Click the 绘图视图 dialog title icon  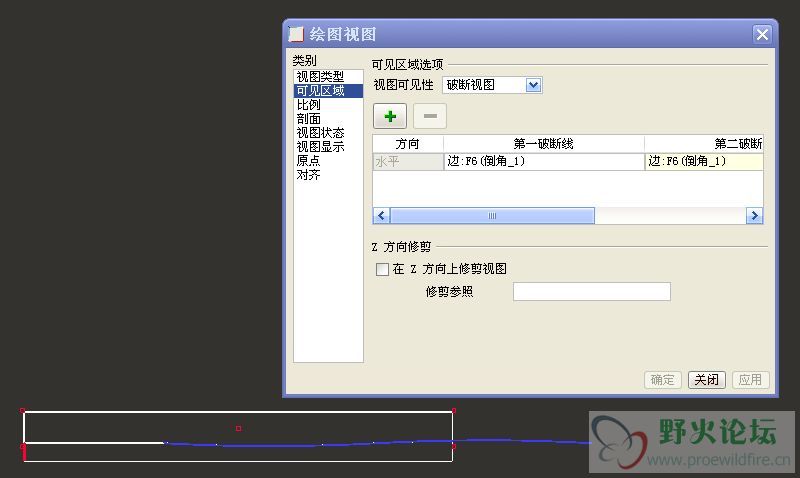[296, 34]
